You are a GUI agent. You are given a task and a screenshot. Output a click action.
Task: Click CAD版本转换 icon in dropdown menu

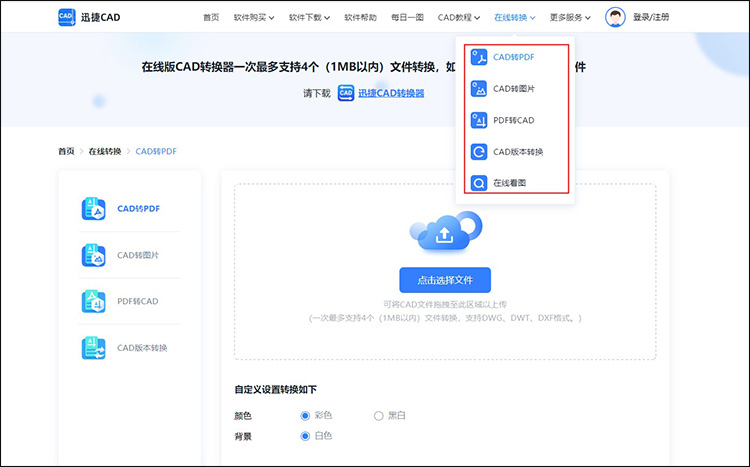479,152
